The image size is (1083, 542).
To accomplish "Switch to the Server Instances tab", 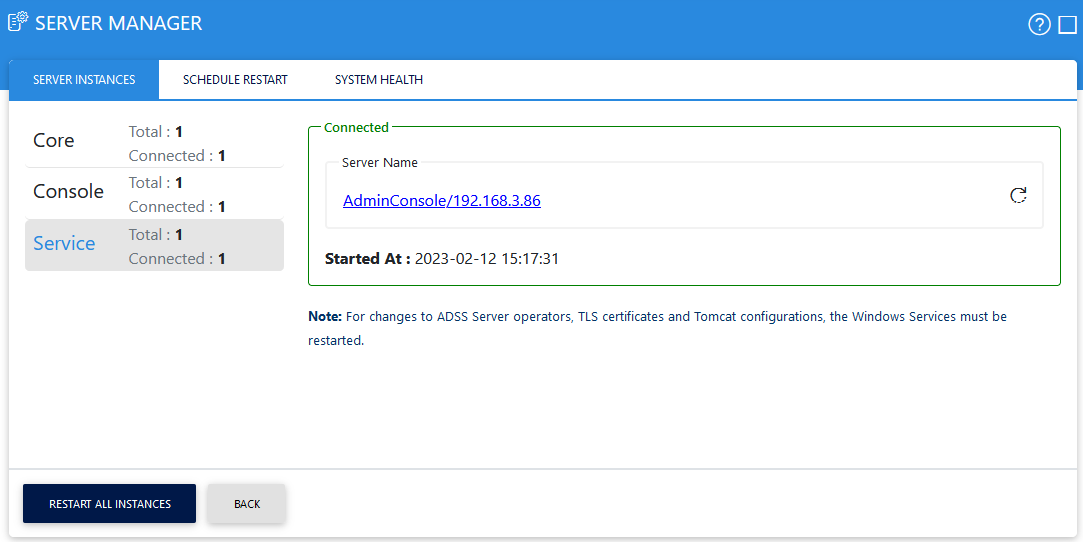I will [84, 80].
